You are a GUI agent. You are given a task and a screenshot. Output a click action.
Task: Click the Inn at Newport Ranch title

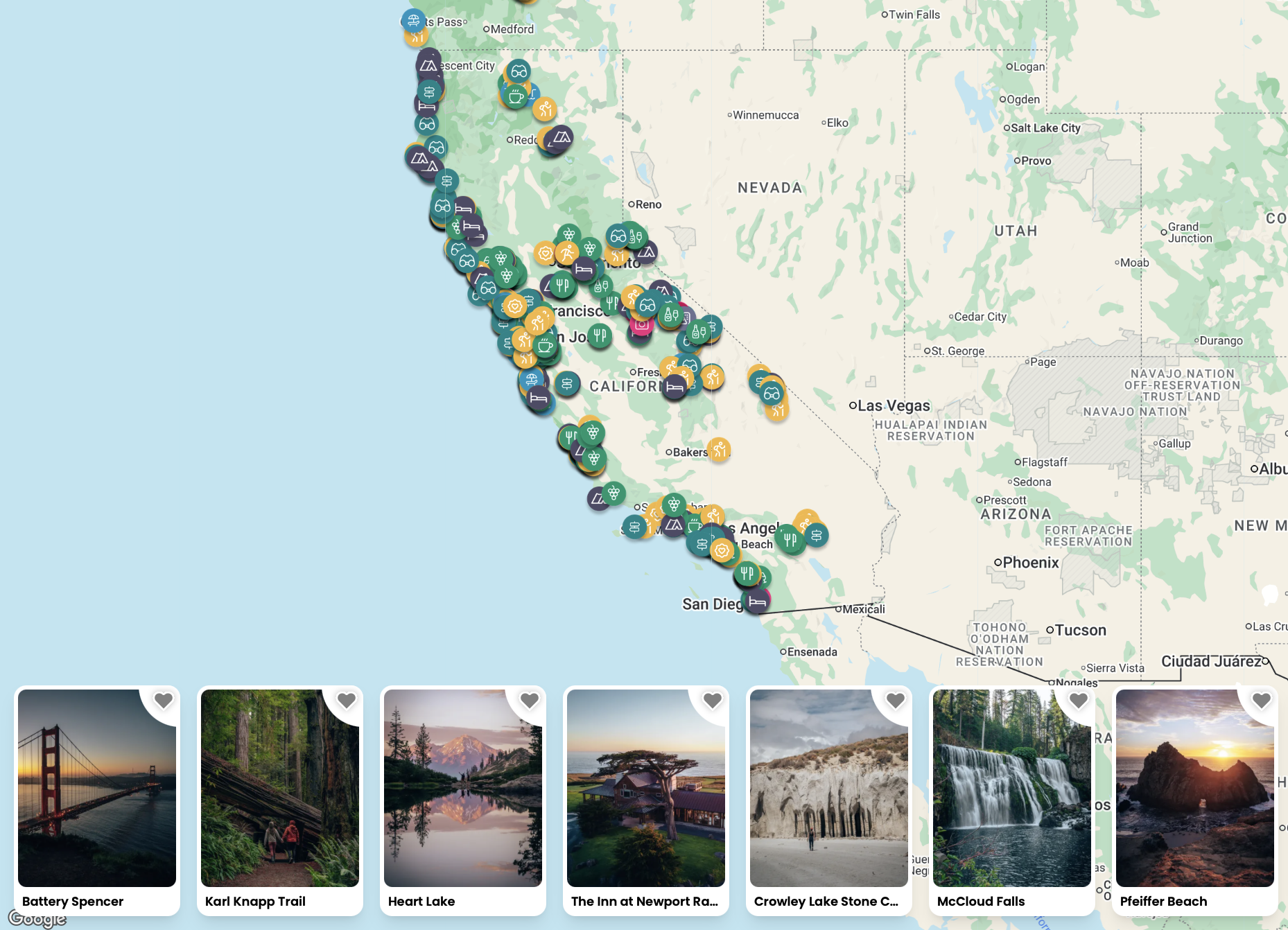tap(645, 901)
